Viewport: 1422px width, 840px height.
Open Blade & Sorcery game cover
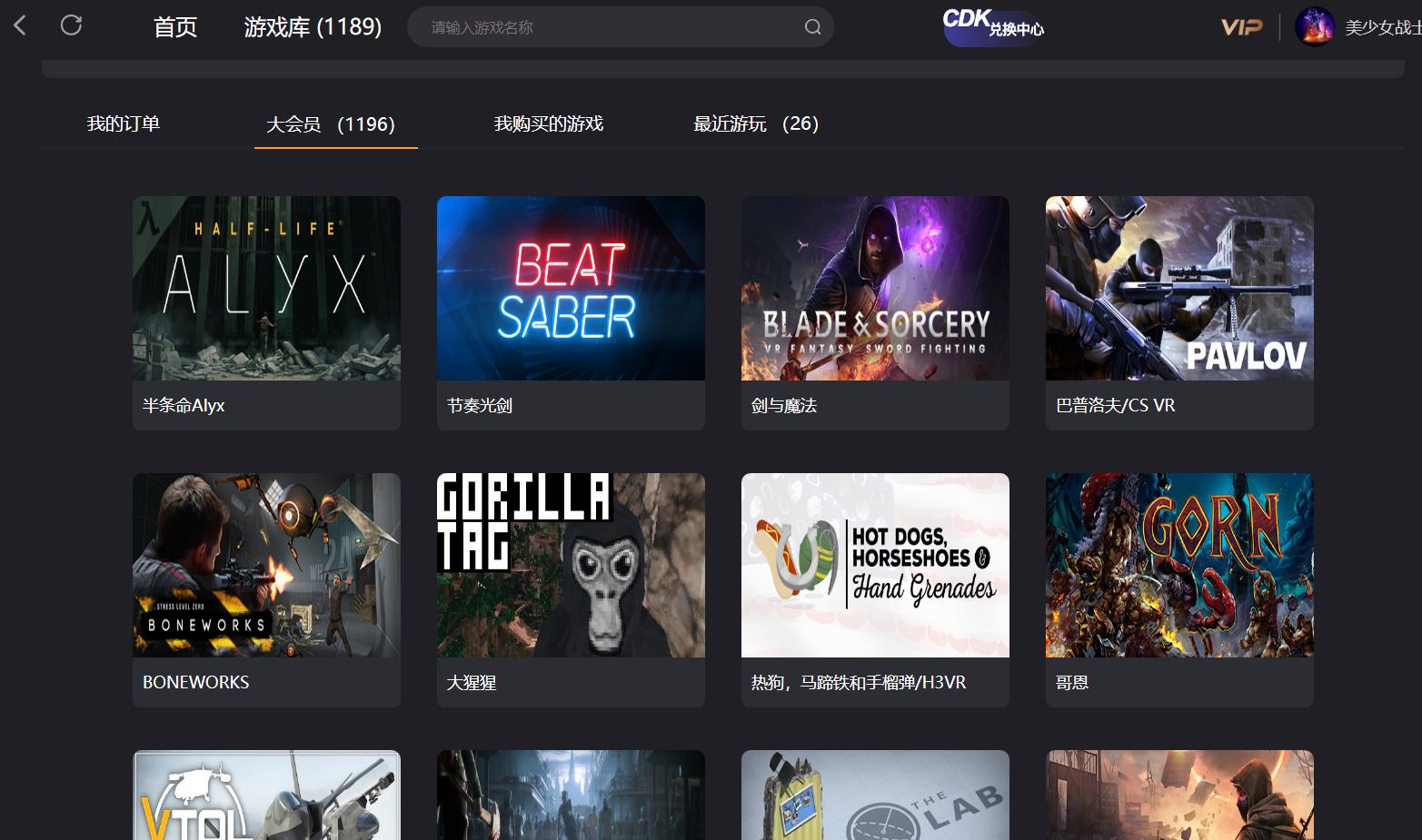point(875,289)
